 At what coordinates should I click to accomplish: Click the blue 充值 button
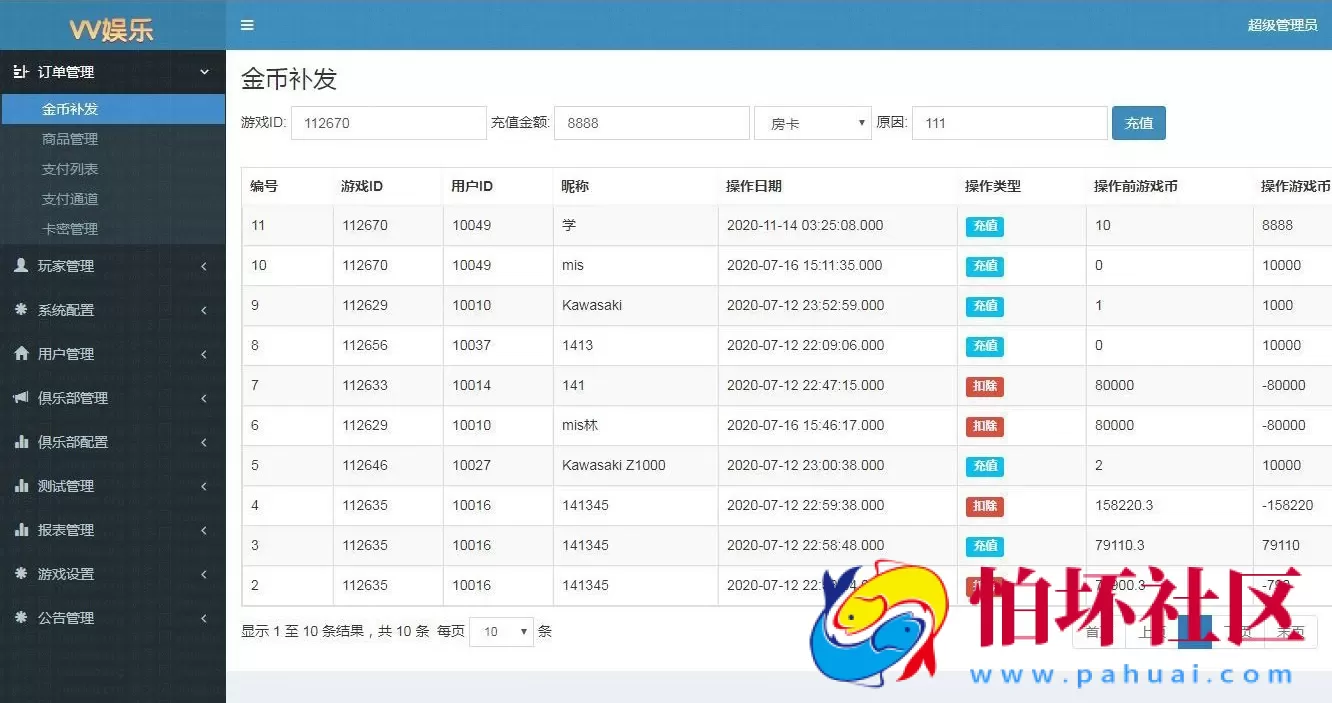tap(1138, 122)
